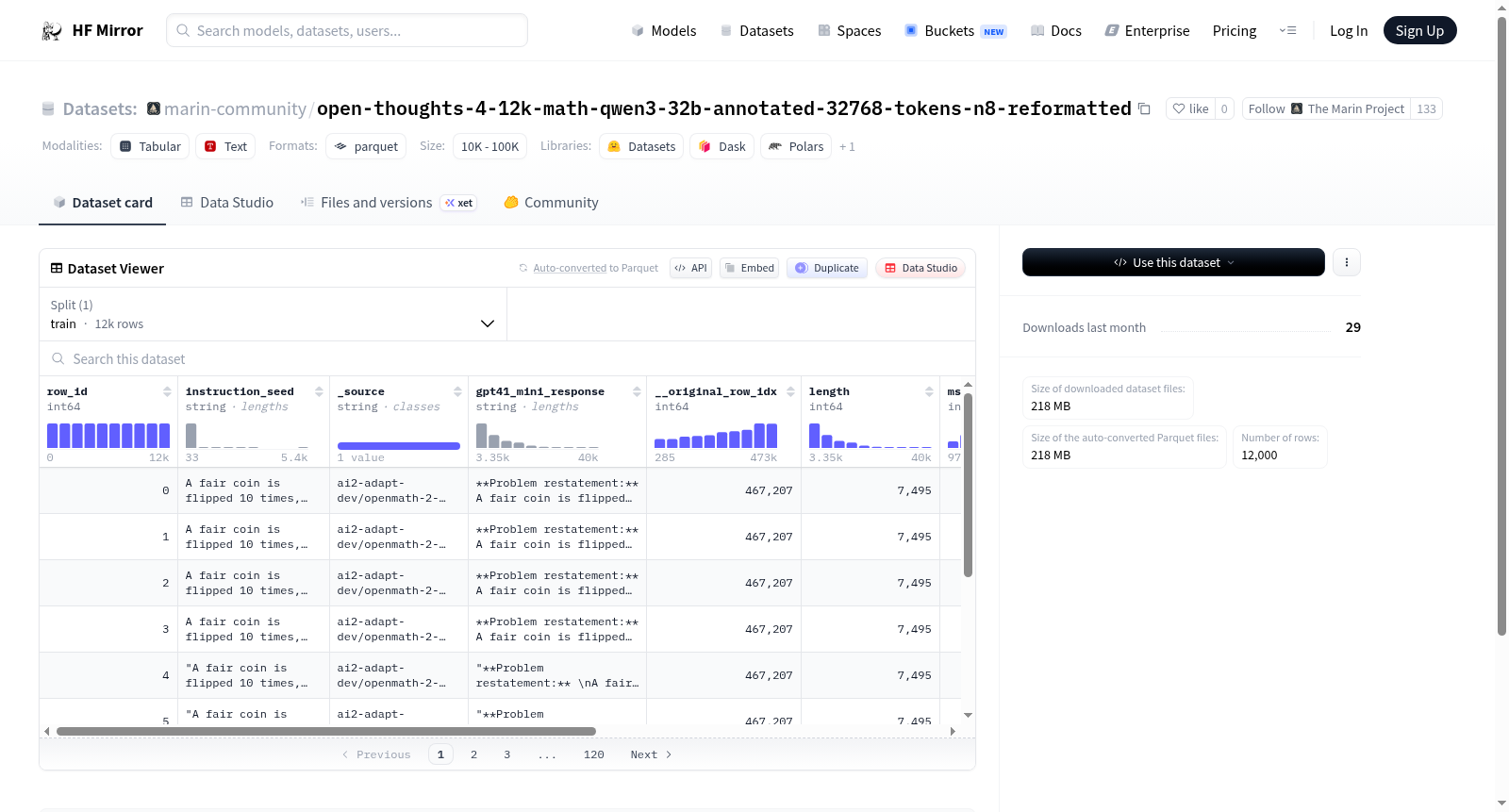
Task: Open the Buckets menu item
Action: (955, 31)
